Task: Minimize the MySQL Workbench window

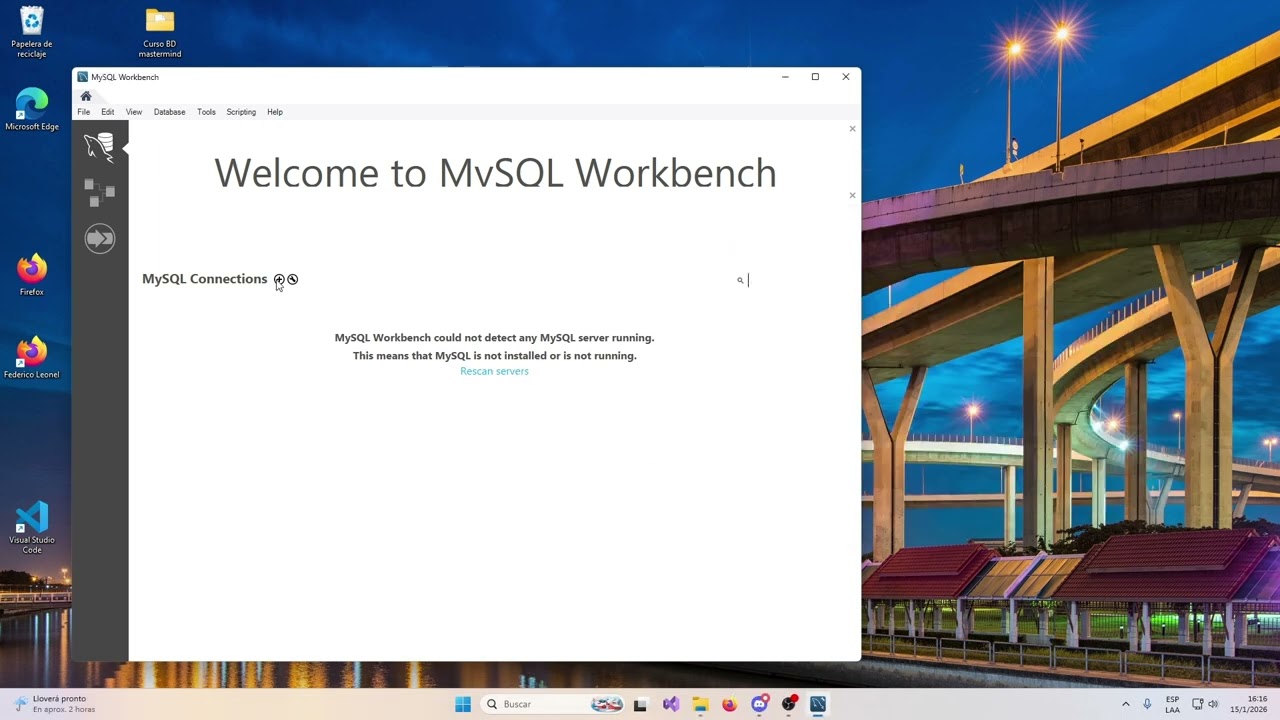Action: pos(785,77)
